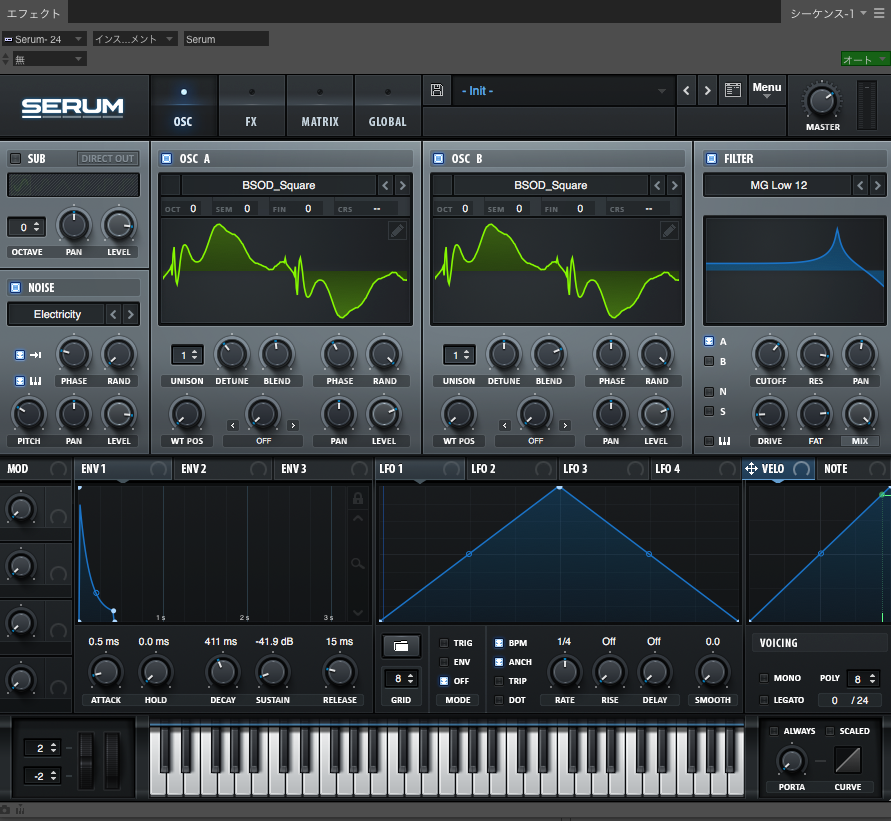This screenshot has height=821, width=891.
Task: Enable MONO voicing checkbox
Action: point(764,678)
